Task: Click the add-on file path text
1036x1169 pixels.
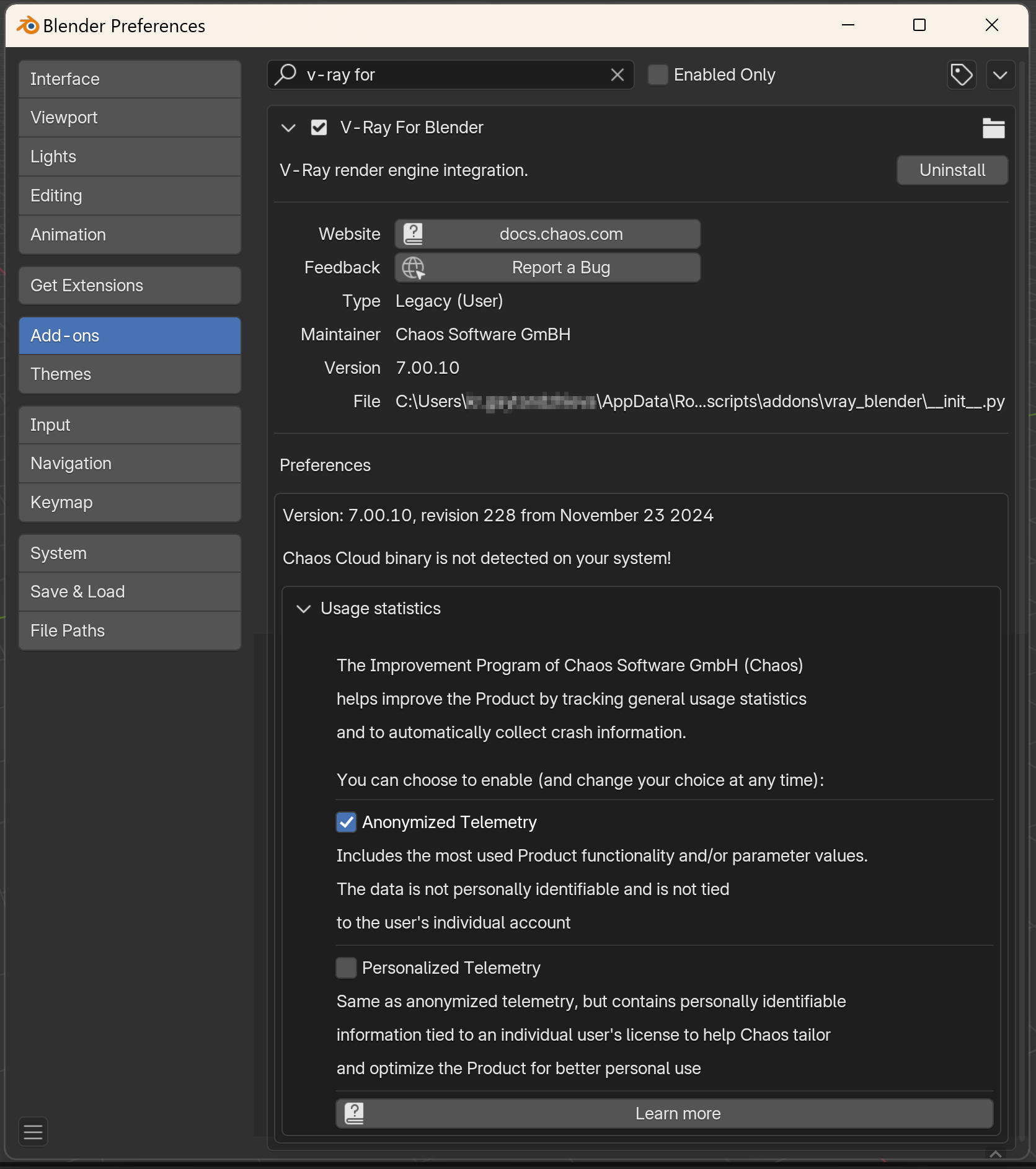Action: click(700, 402)
